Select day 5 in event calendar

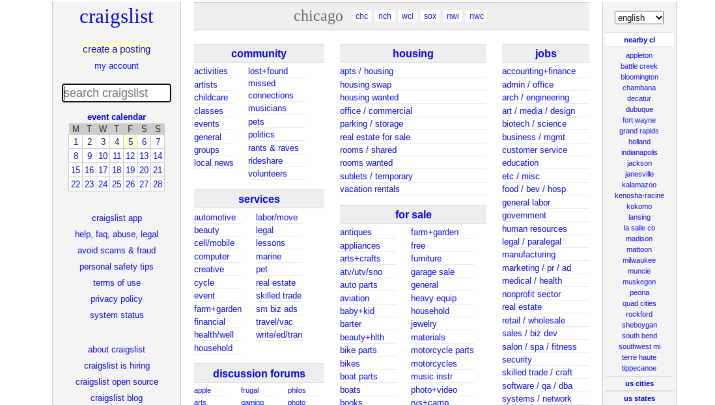tap(130, 142)
